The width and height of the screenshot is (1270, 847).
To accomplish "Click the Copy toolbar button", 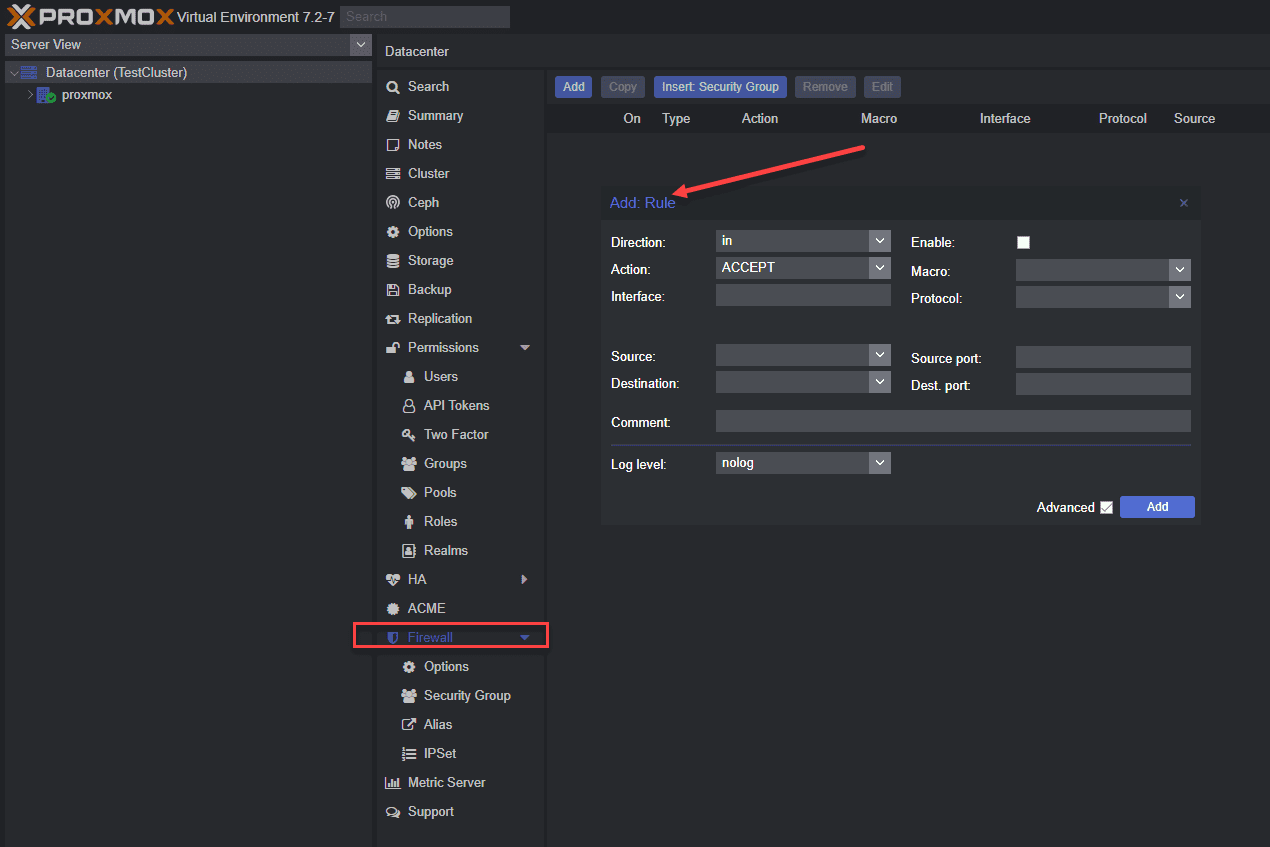I will pyautogui.click(x=623, y=87).
